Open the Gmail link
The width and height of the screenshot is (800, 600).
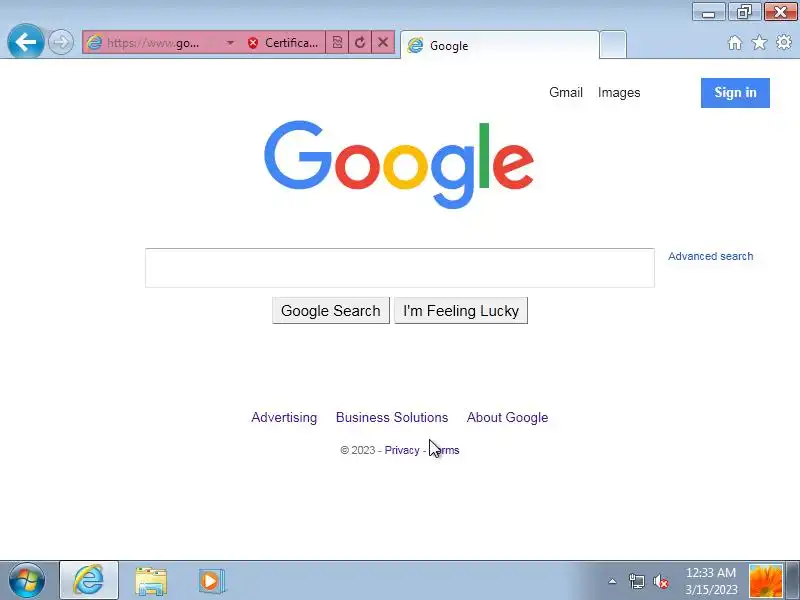pyautogui.click(x=566, y=92)
